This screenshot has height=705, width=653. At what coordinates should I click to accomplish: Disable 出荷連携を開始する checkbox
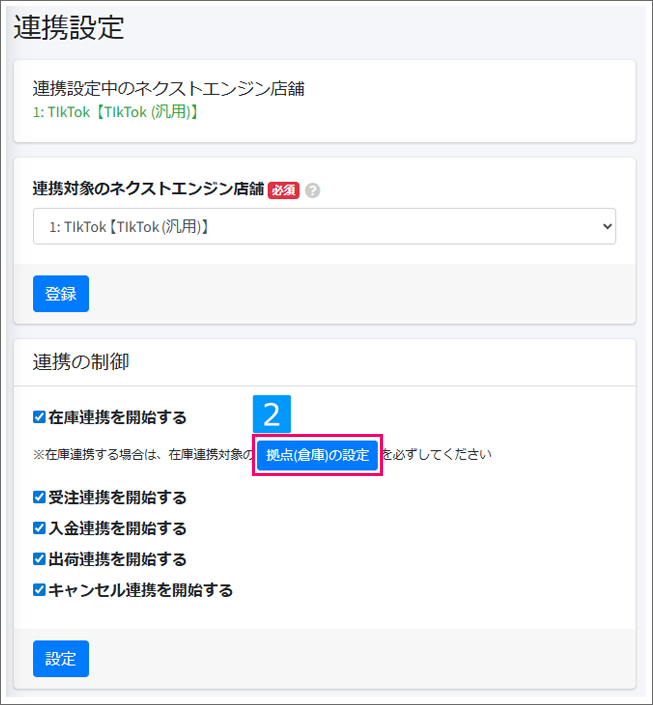[39, 559]
